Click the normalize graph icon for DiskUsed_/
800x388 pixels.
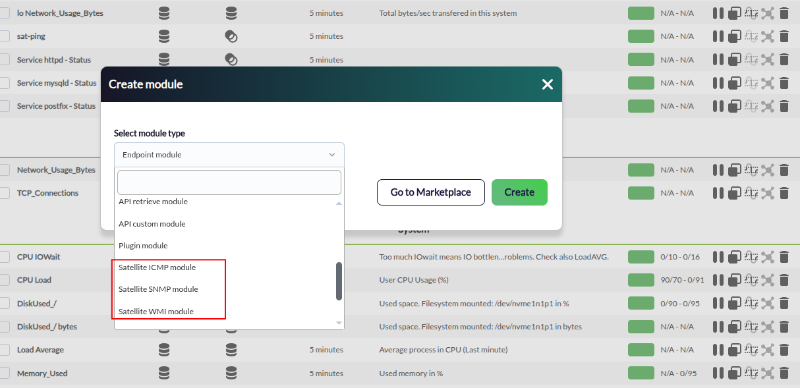click(x=751, y=303)
